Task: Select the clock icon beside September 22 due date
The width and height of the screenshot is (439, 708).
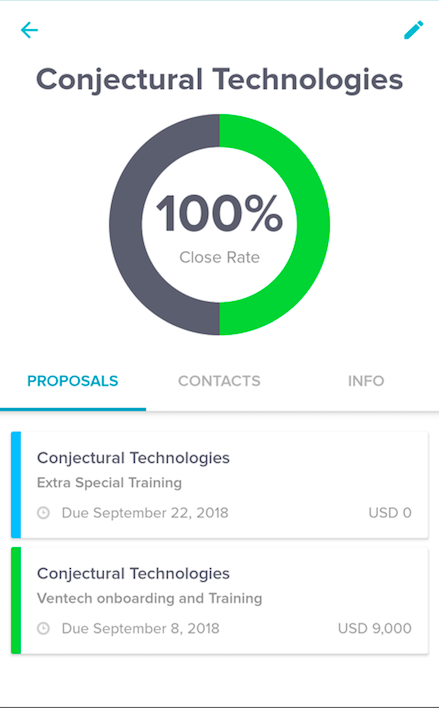Action: point(43,513)
